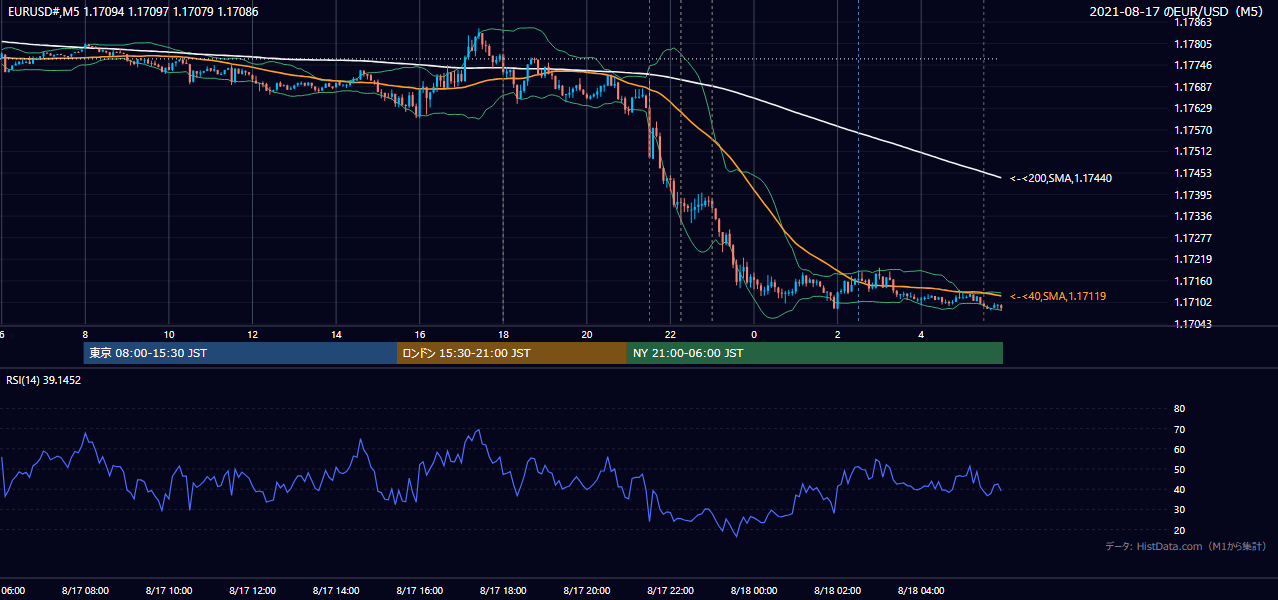Viewport: 1278px width, 600px height.
Task: Click the 8/17 14:00 bottom date label
Action: click(335, 590)
